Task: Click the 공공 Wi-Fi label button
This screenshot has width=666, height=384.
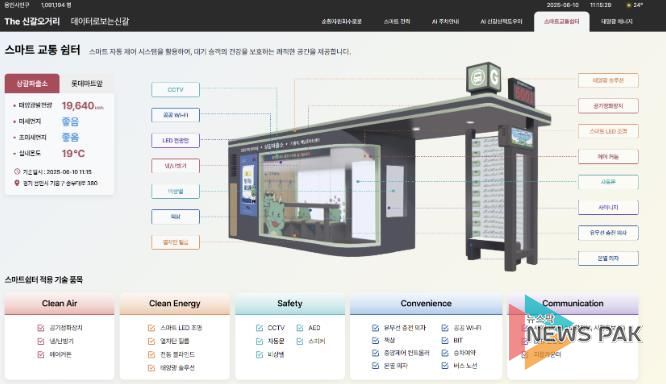Action: coord(175,115)
